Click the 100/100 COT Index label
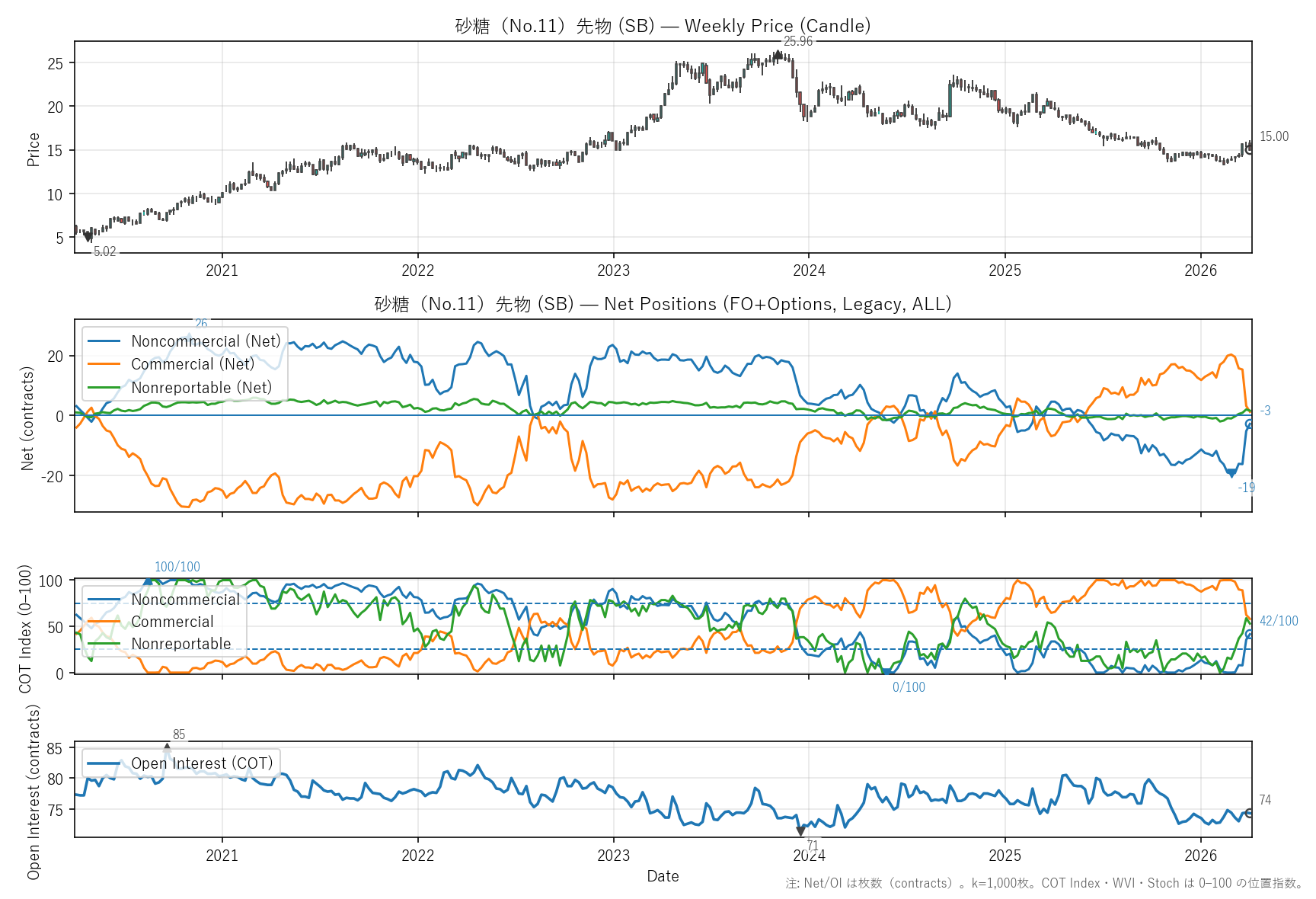The image size is (1316, 899). (x=177, y=567)
